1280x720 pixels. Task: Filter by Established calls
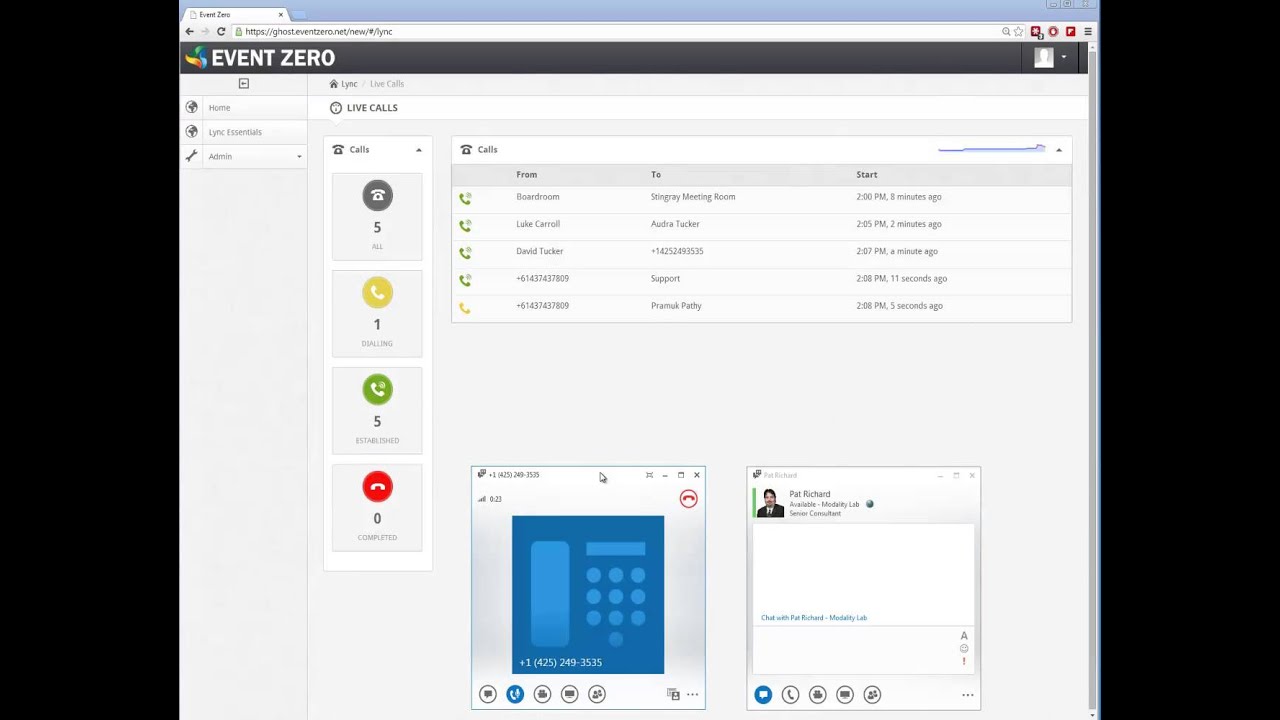tap(377, 410)
